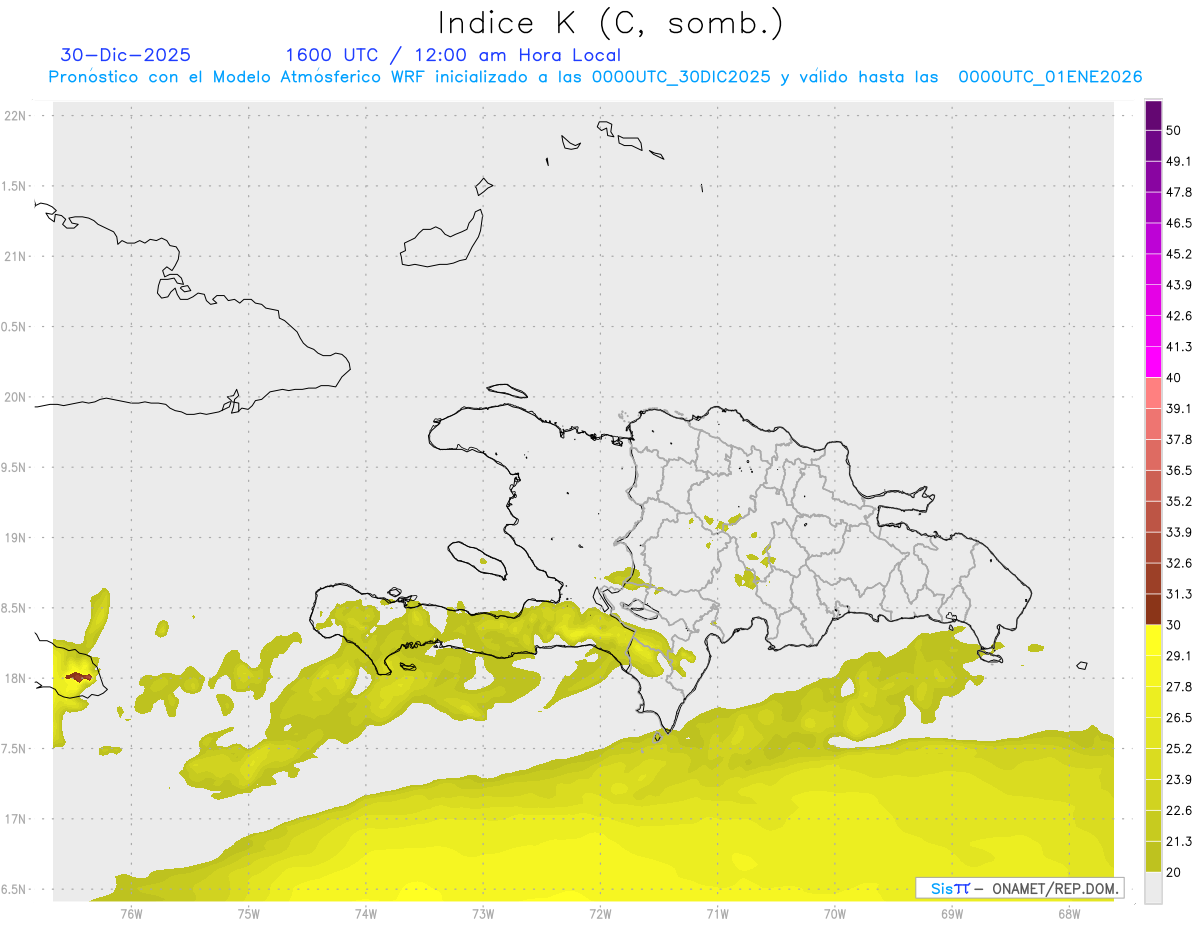
Task: Pick the dark brown legend band between 30 and 31.3
Action: point(1153,610)
